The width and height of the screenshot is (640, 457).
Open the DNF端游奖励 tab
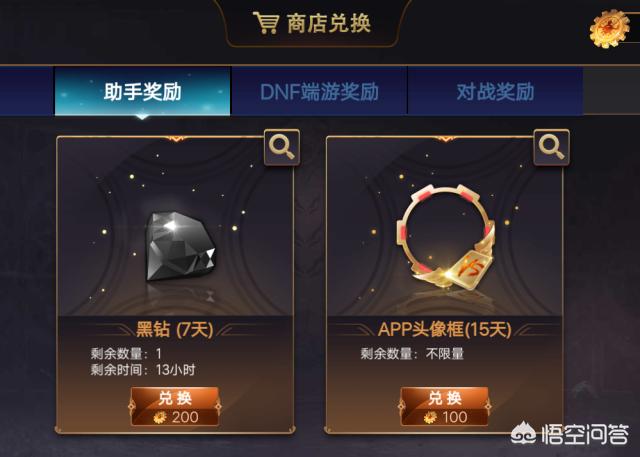319,91
